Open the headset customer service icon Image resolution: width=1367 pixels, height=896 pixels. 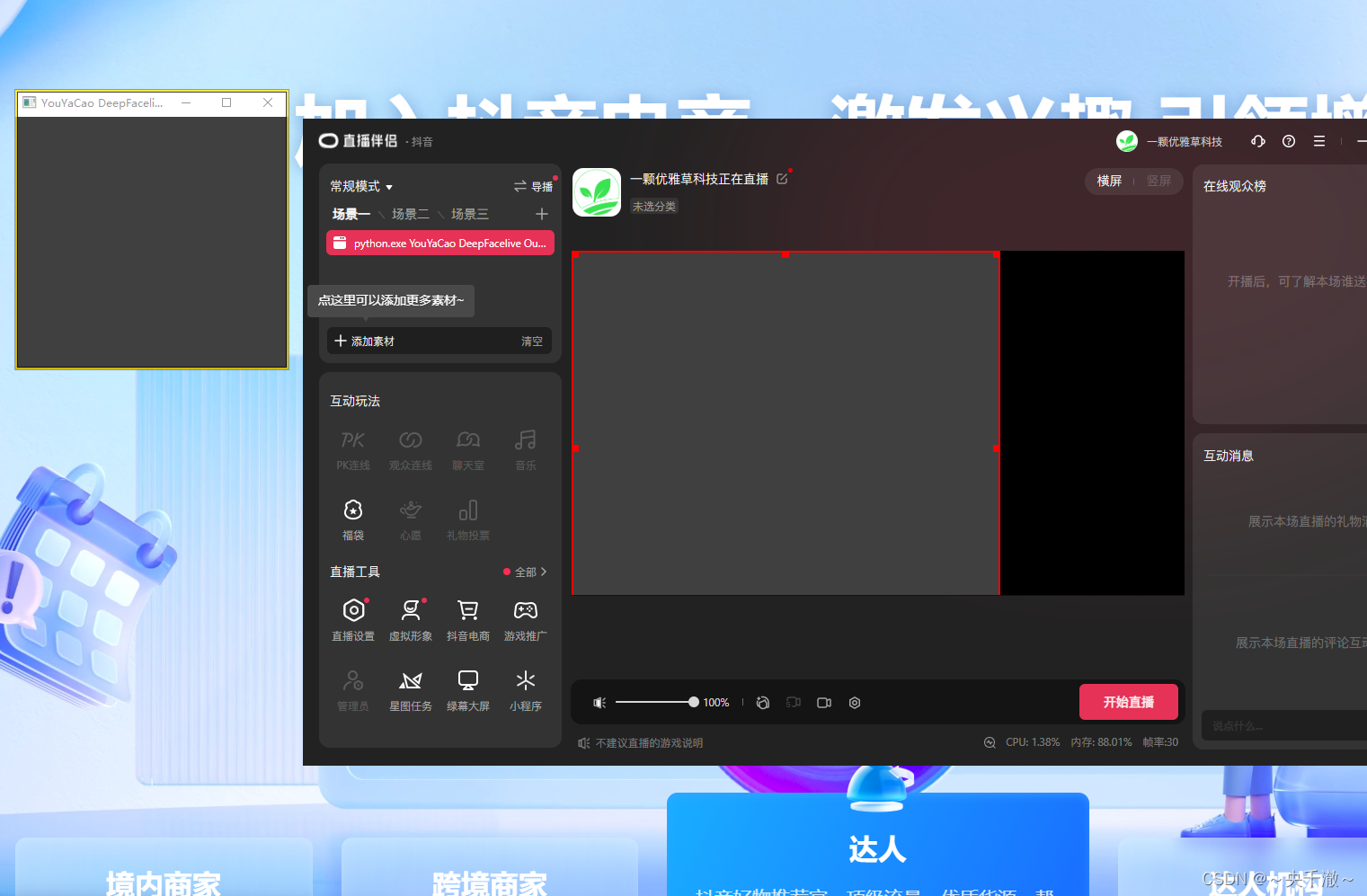point(1258,141)
